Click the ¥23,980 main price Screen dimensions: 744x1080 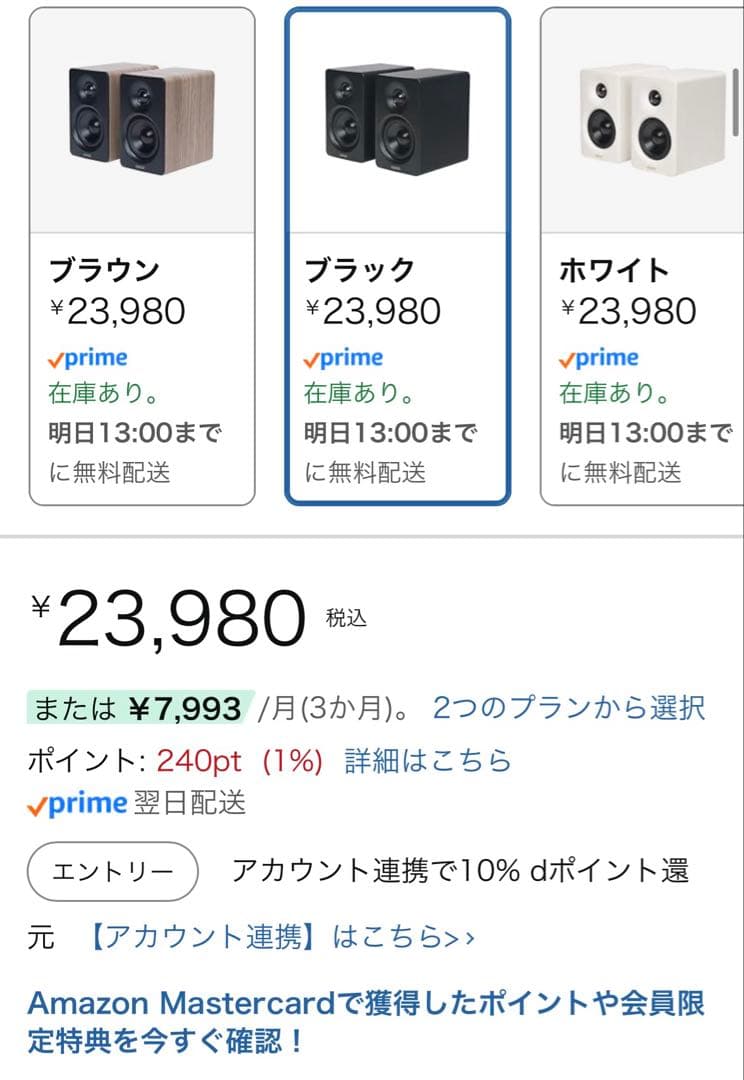pyautogui.click(x=170, y=617)
